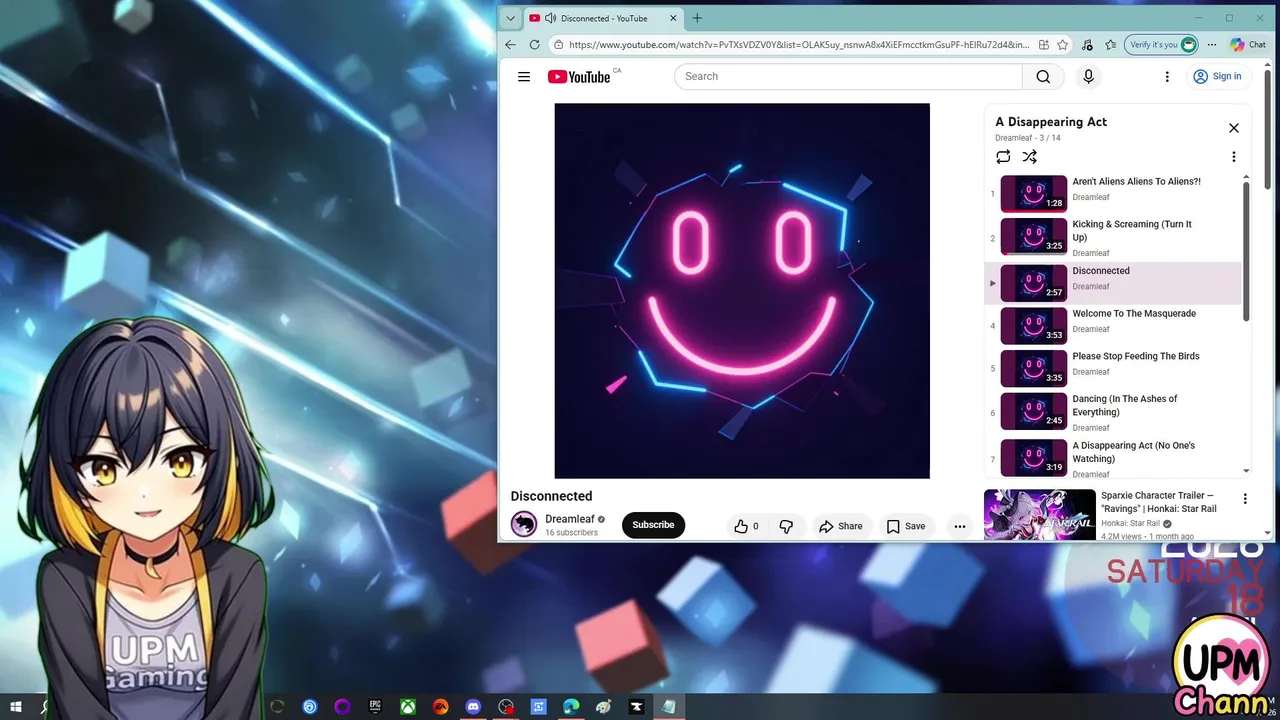Screen dimensions: 1280x720
Task: Launch Epic Games from taskbar
Action: click(375, 707)
